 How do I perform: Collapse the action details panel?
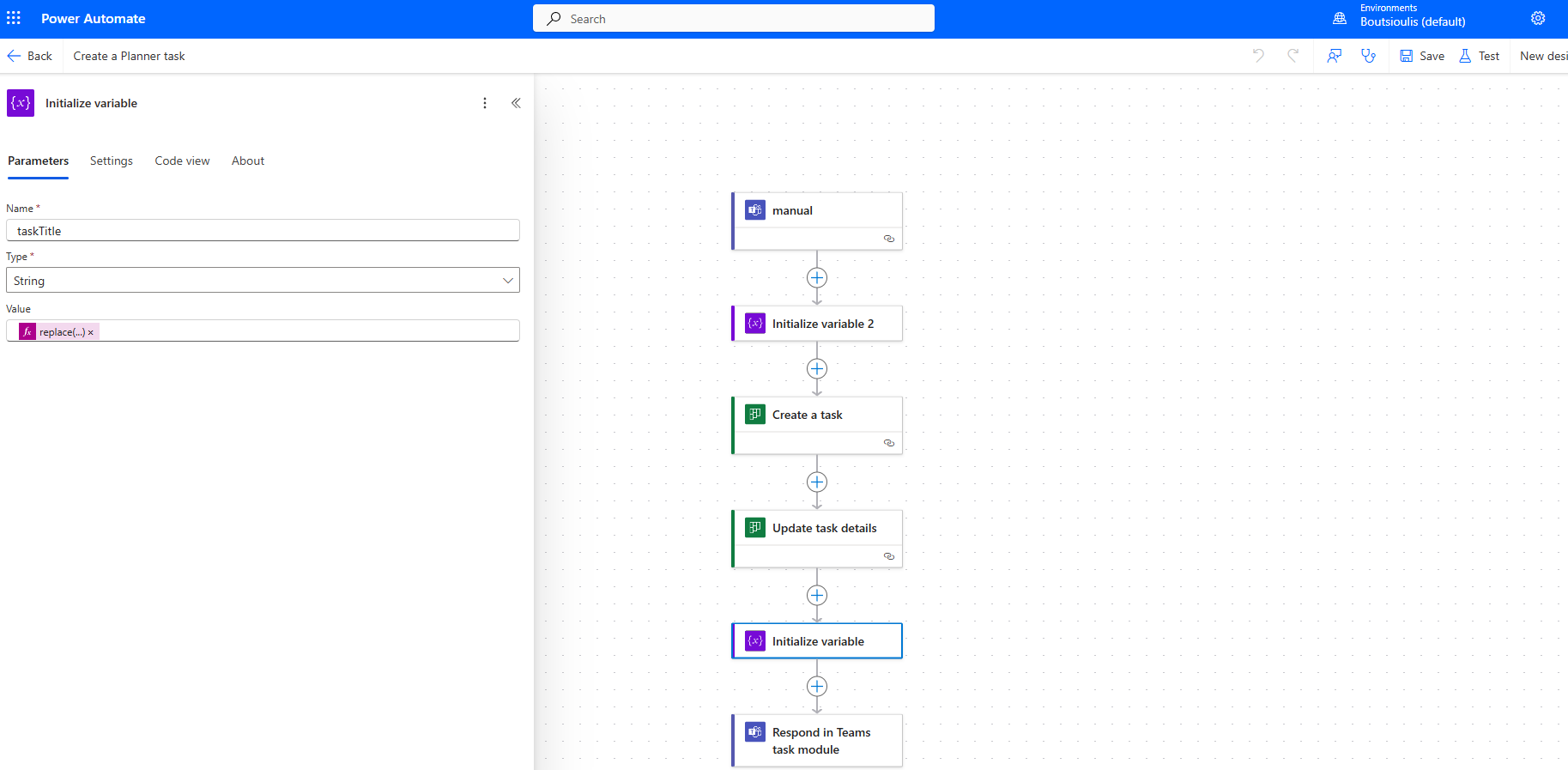tap(516, 103)
